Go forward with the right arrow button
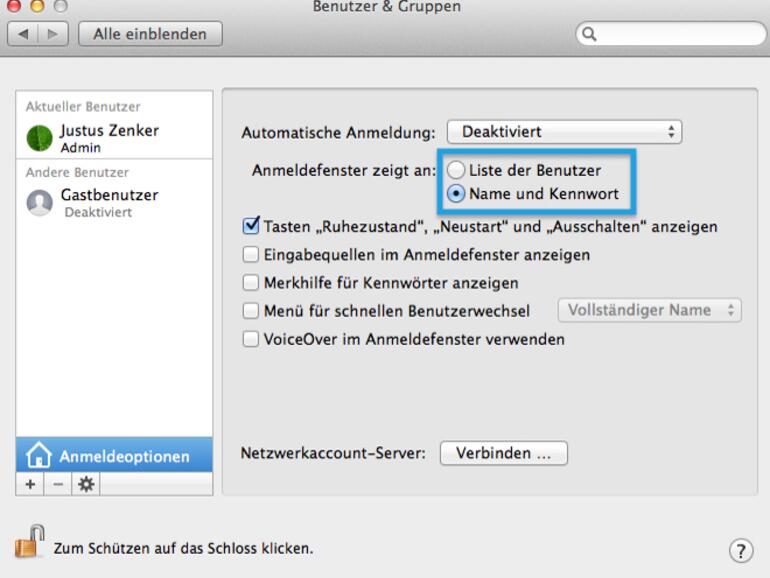Screen dimensions: 770x578 [53, 34]
